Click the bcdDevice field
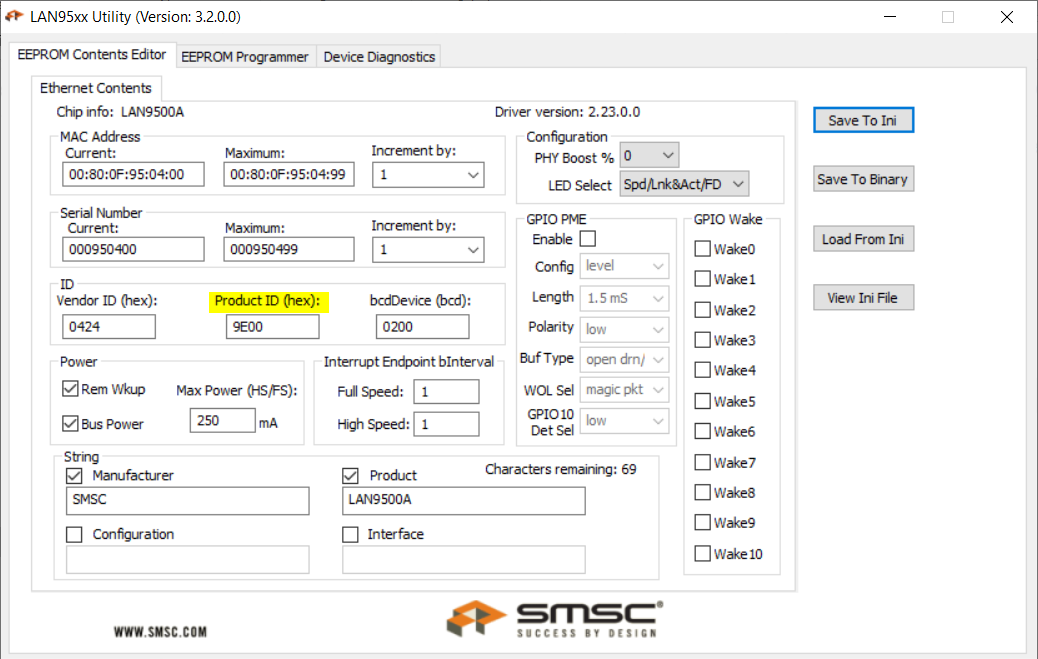 [422, 327]
